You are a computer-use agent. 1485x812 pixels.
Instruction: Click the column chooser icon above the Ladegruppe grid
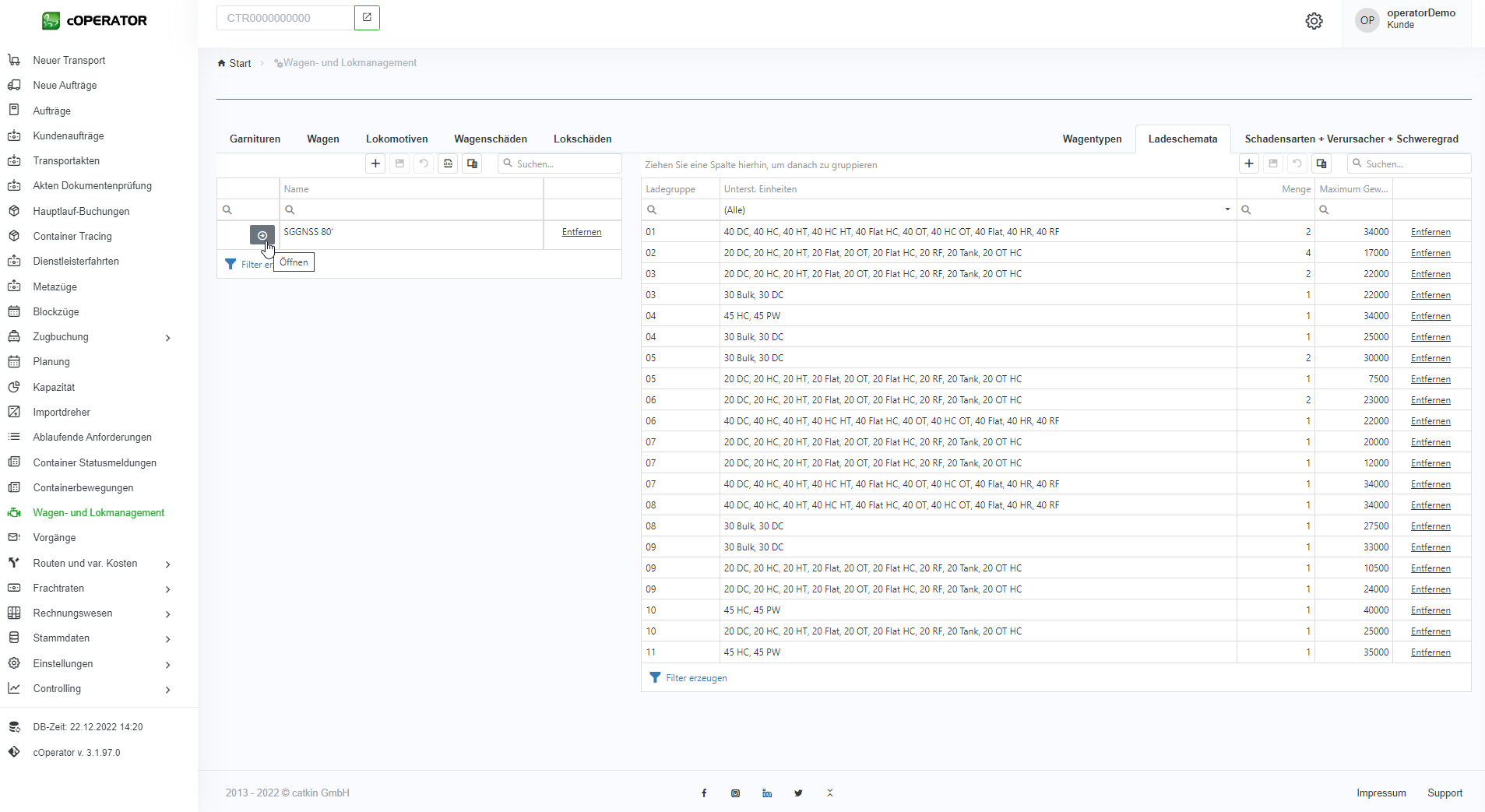(1321, 163)
